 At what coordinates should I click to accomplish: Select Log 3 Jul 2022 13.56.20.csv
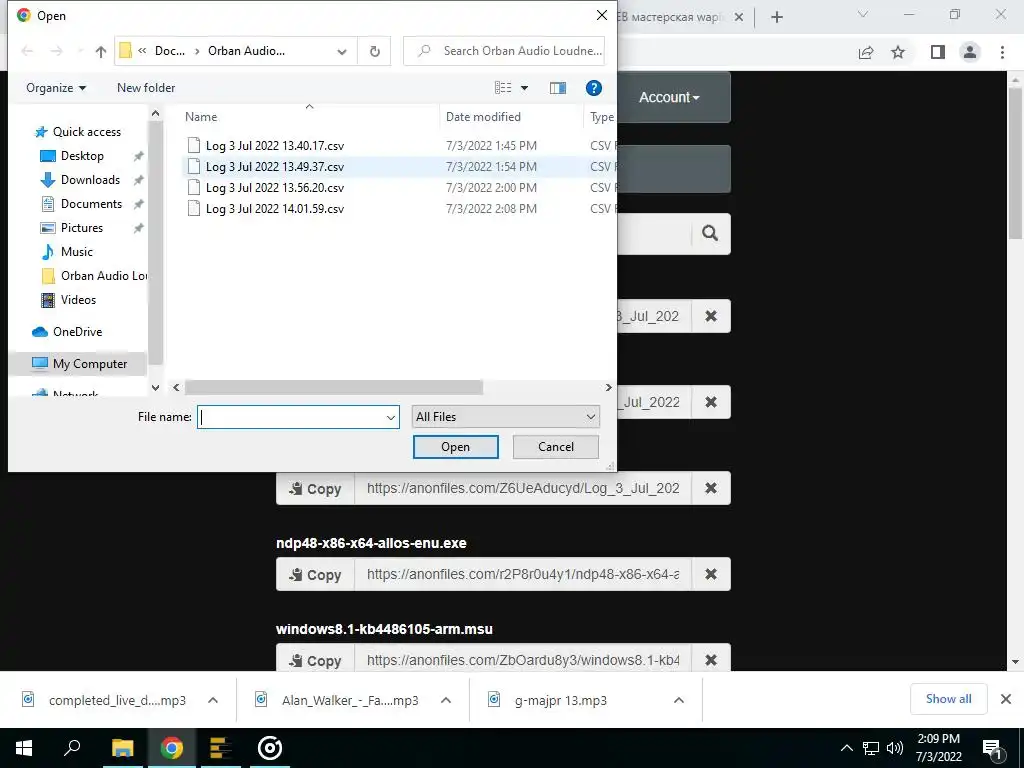pyautogui.click(x=275, y=187)
